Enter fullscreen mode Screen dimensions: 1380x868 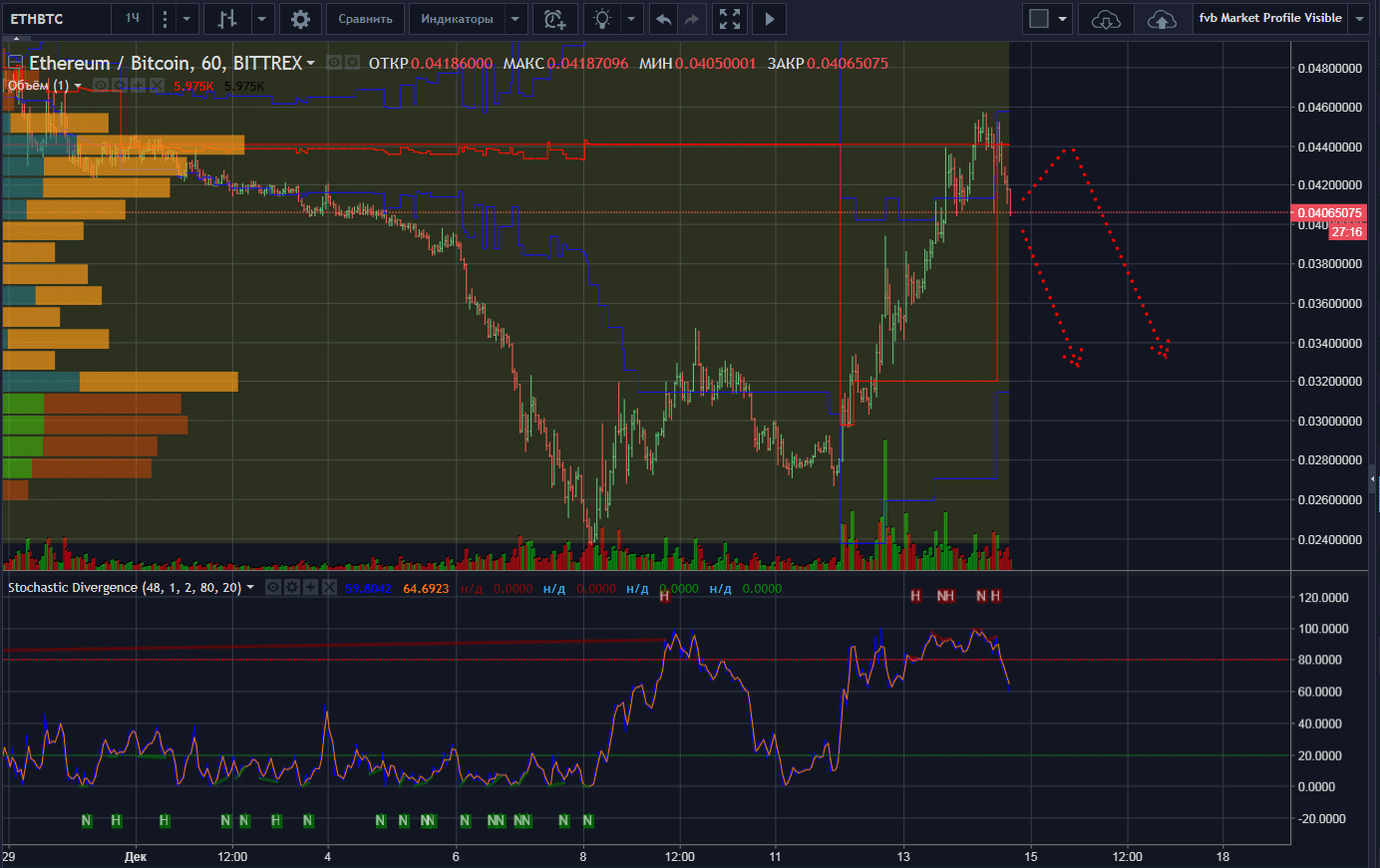[x=730, y=19]
